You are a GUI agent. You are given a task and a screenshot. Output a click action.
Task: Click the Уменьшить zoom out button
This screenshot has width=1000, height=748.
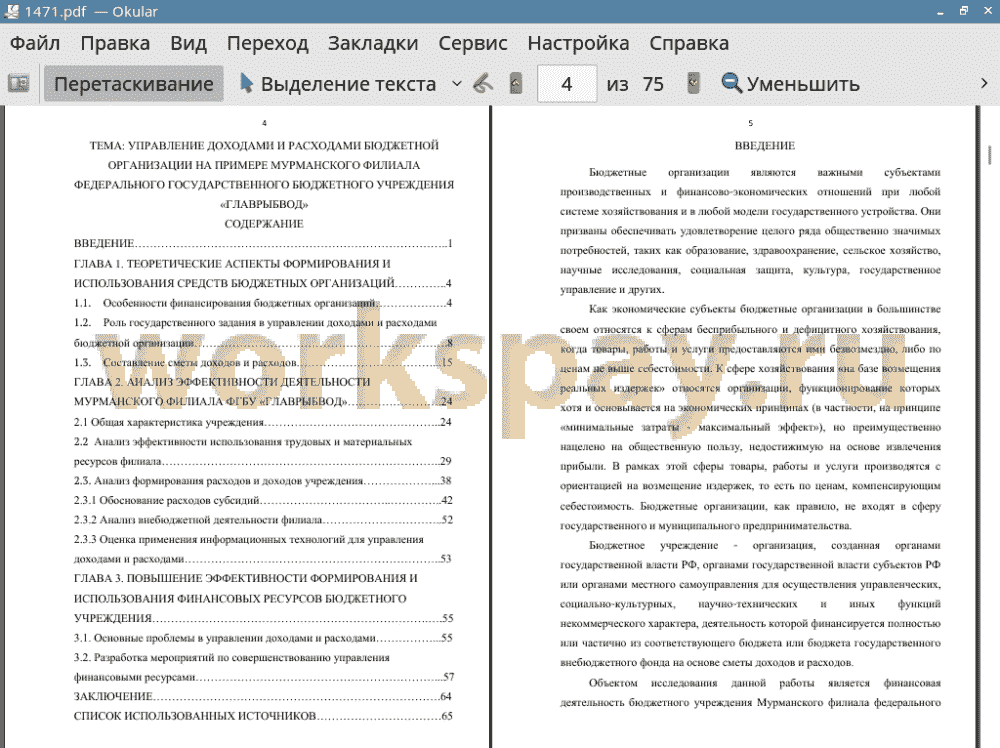pyautogui.click(x=791, y=84)
